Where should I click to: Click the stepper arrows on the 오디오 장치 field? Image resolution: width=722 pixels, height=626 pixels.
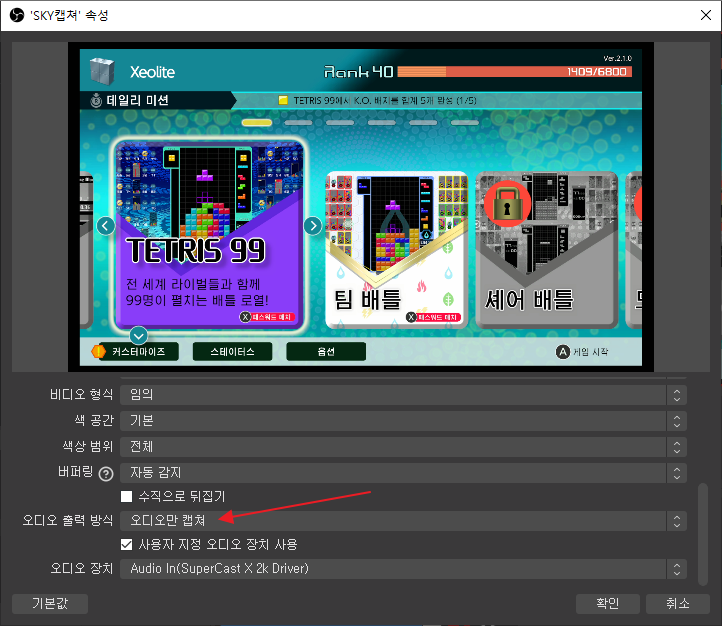(677, 569)
